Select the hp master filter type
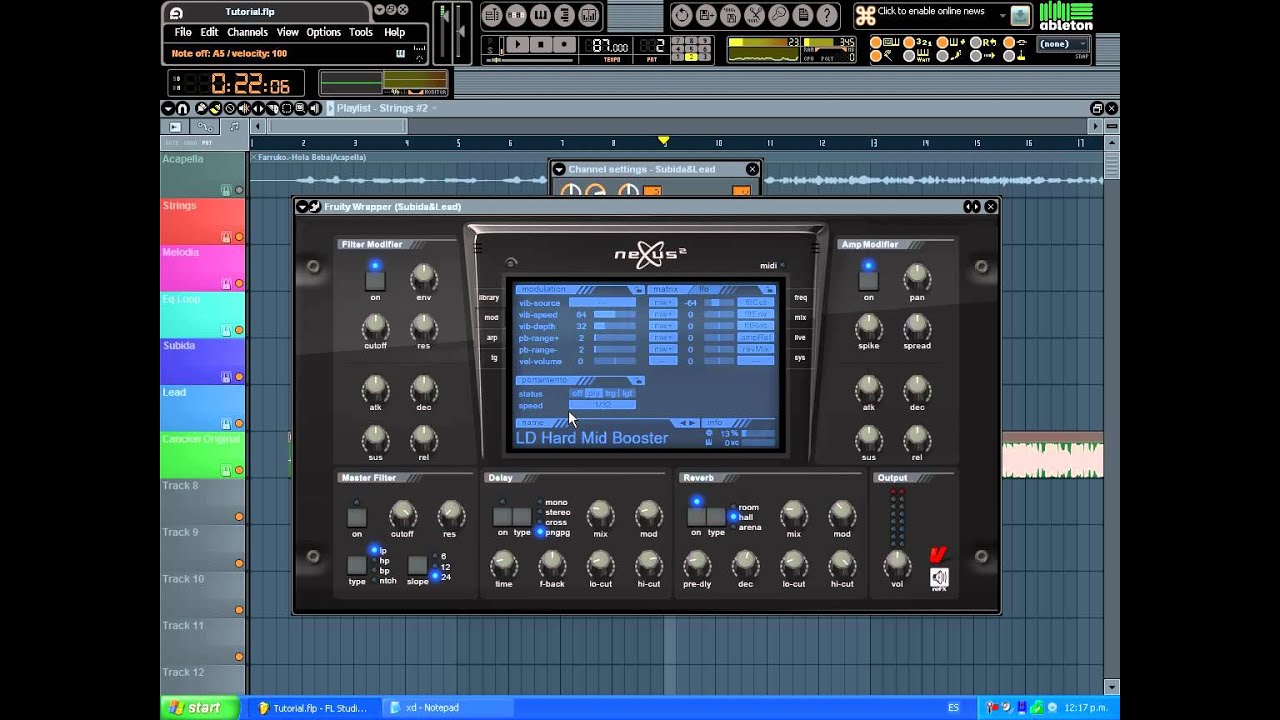 (381, 561)
